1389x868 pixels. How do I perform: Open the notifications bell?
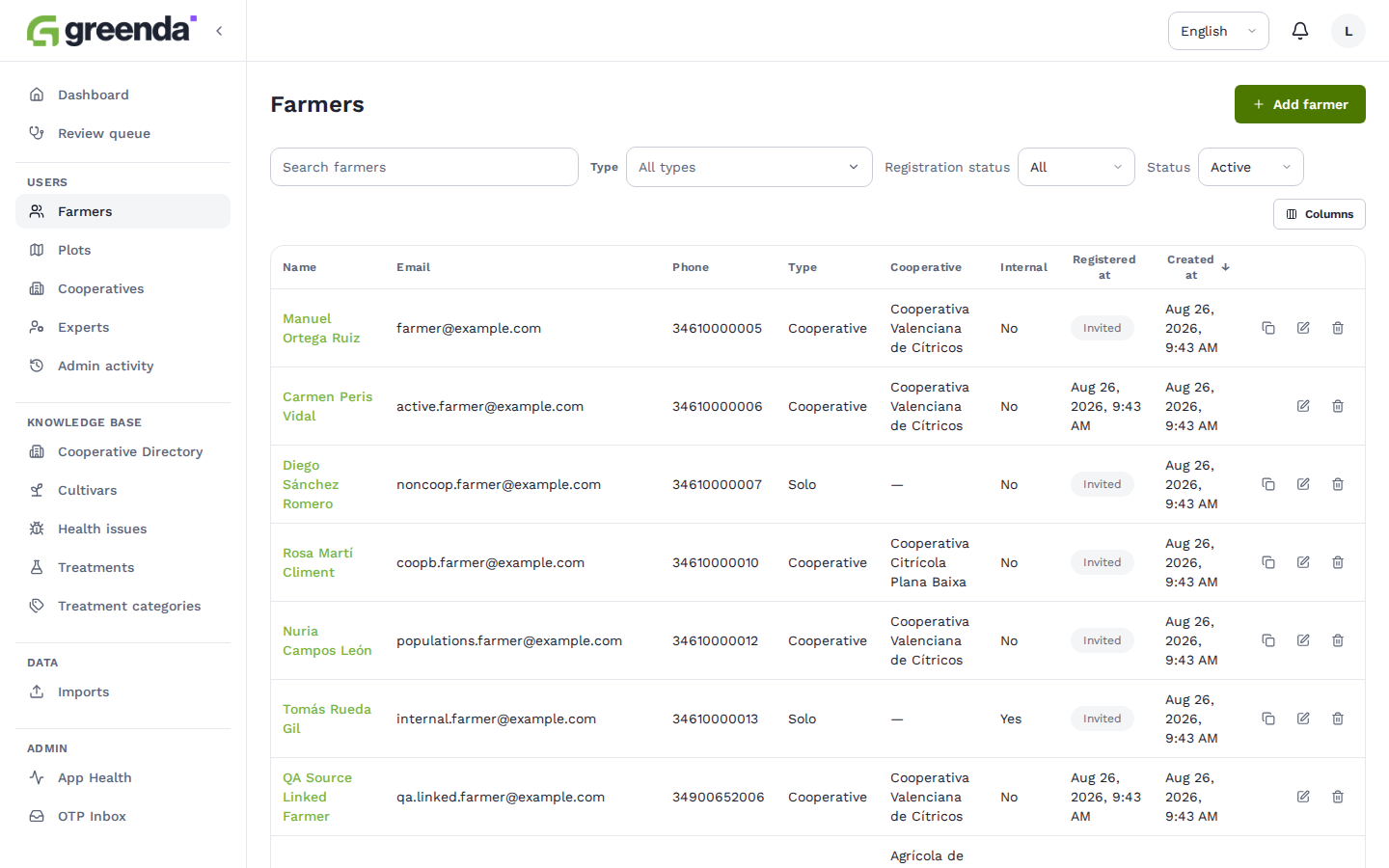[x=1300, y=31]
